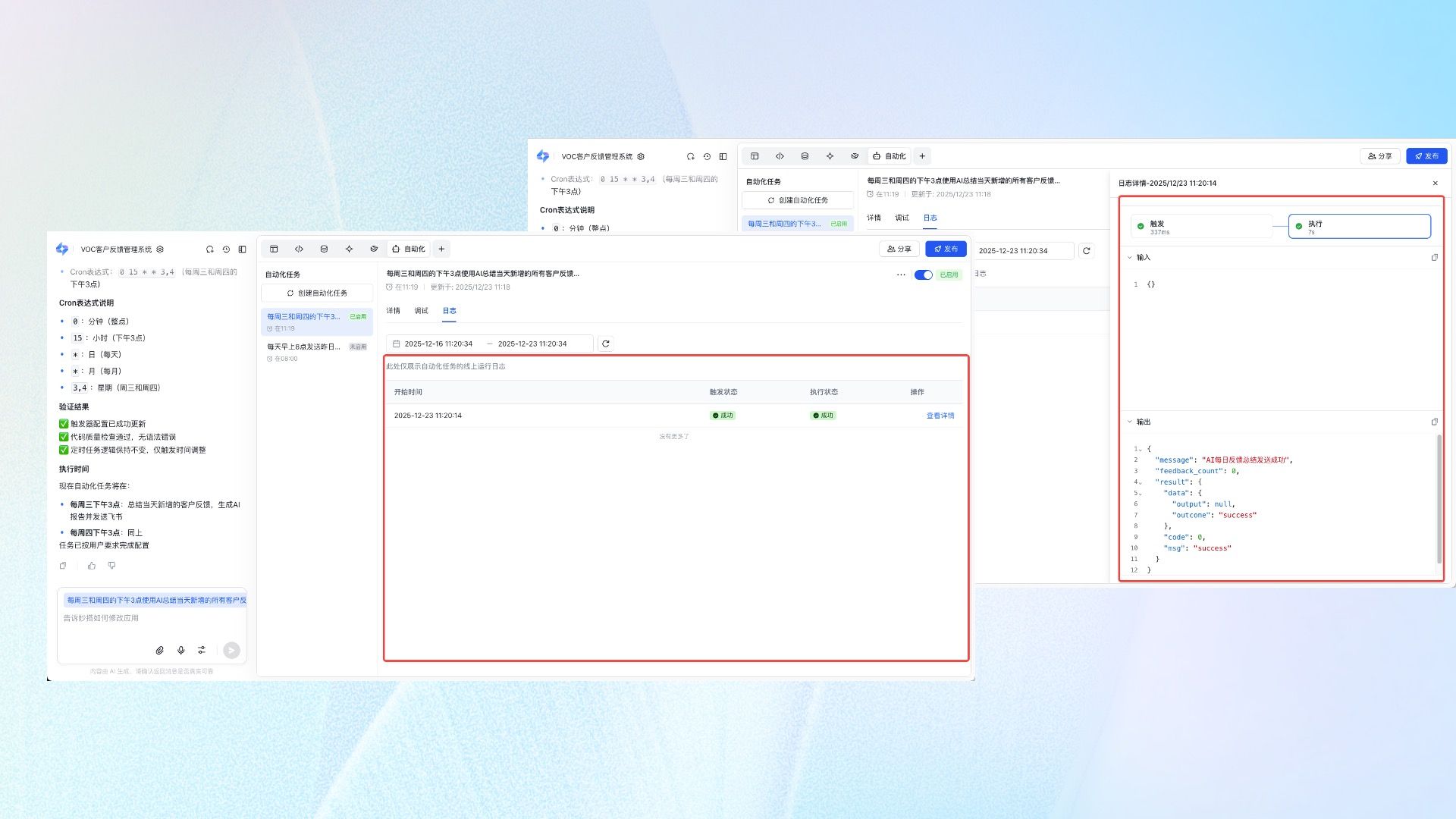This screenshot has width=1456, height=819.
Task: Fold the "result" JSON block at line 4
Action: [x=1140, y=482]
